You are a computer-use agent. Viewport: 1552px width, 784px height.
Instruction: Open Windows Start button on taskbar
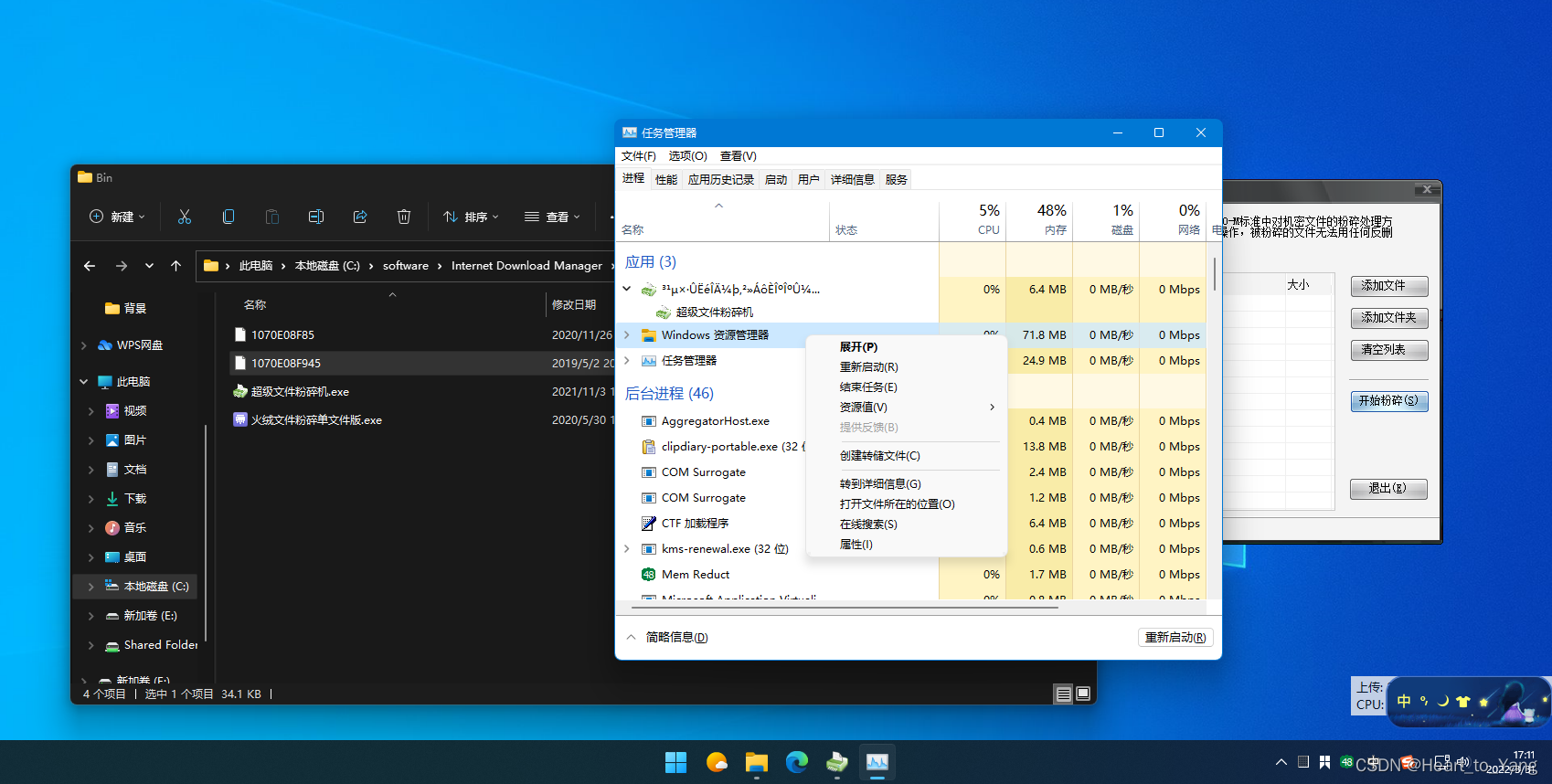(x=676, y=762)
